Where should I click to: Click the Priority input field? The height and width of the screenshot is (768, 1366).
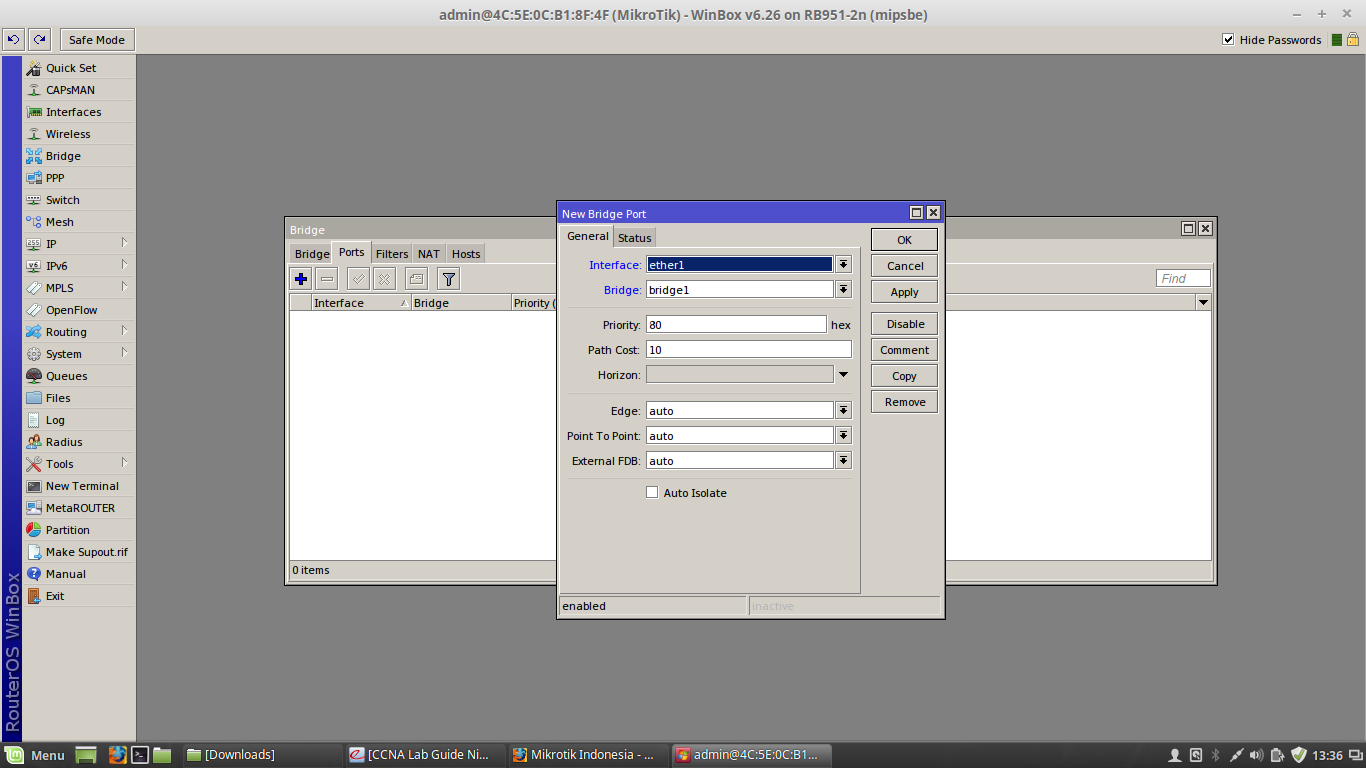pos(735,323)
